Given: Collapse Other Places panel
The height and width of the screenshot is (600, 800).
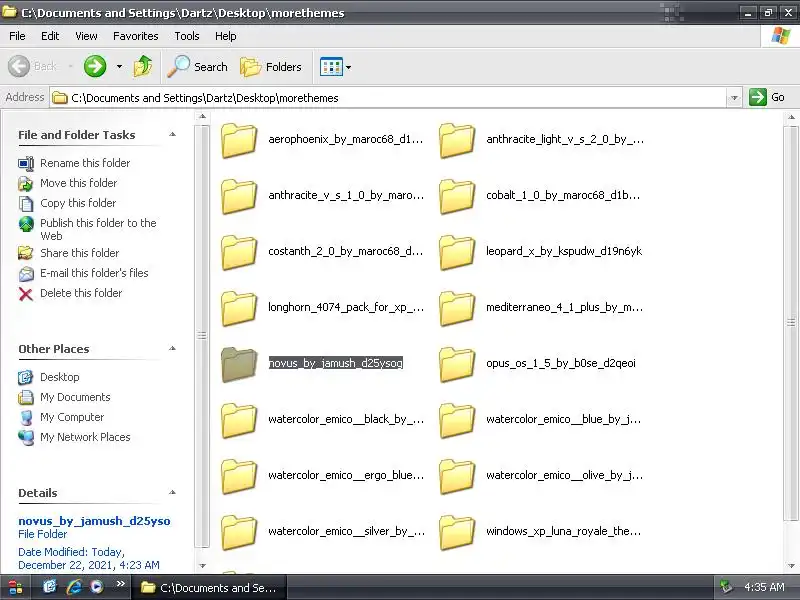Looking at the screenshot, I should coord(172,348).
